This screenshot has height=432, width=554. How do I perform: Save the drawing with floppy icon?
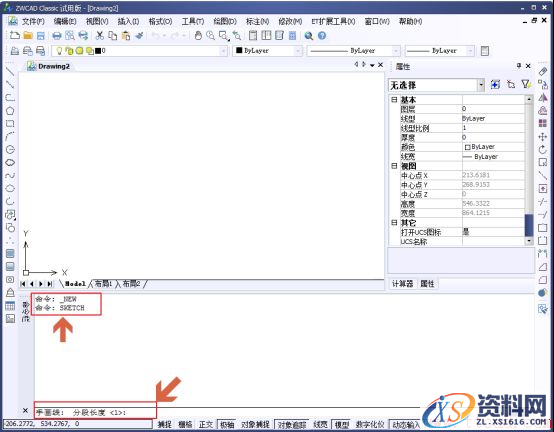41,36
